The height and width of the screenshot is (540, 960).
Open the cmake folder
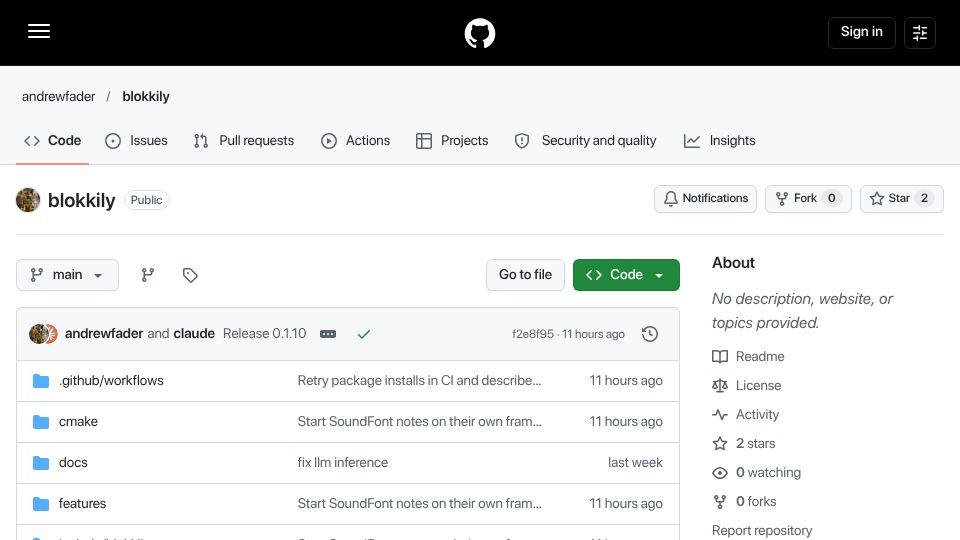coord(78,422)
